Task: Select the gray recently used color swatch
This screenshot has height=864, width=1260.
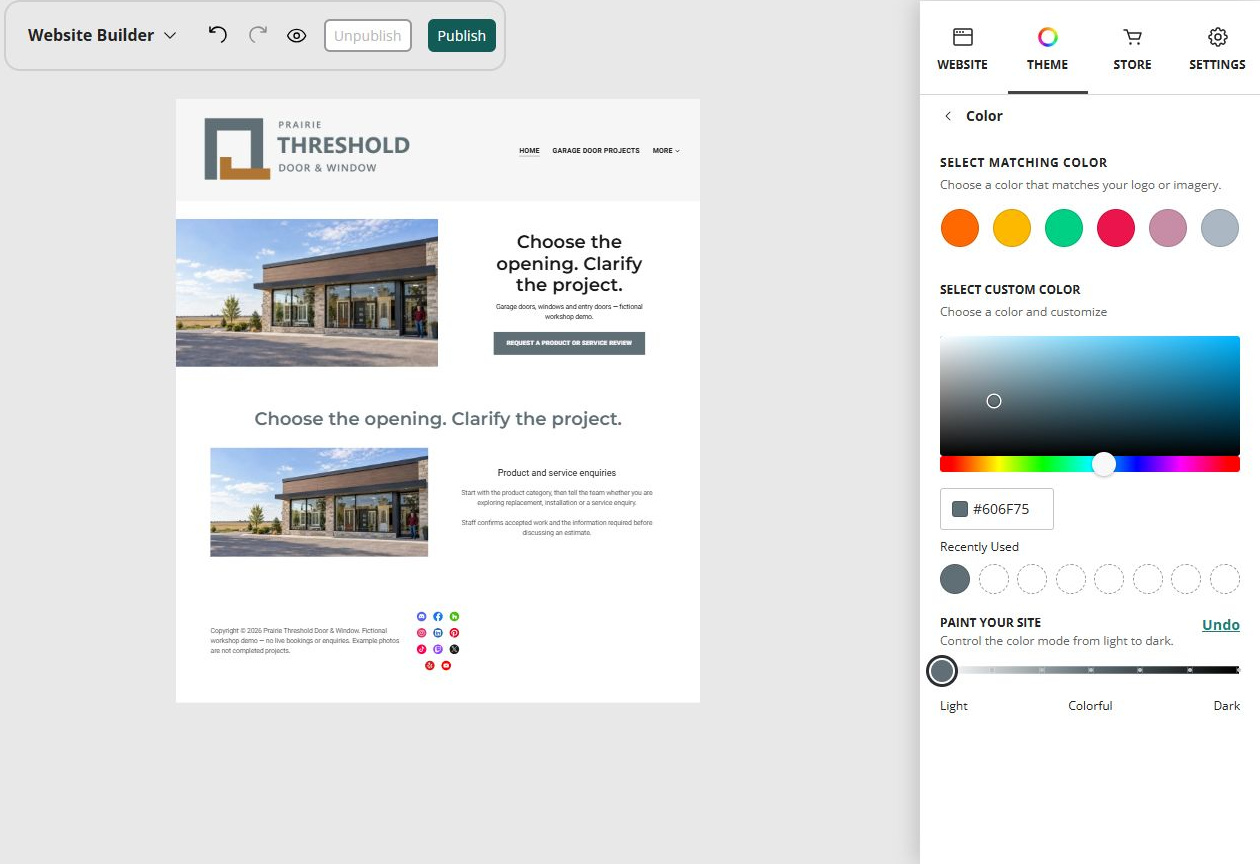Action: (955, 579)
